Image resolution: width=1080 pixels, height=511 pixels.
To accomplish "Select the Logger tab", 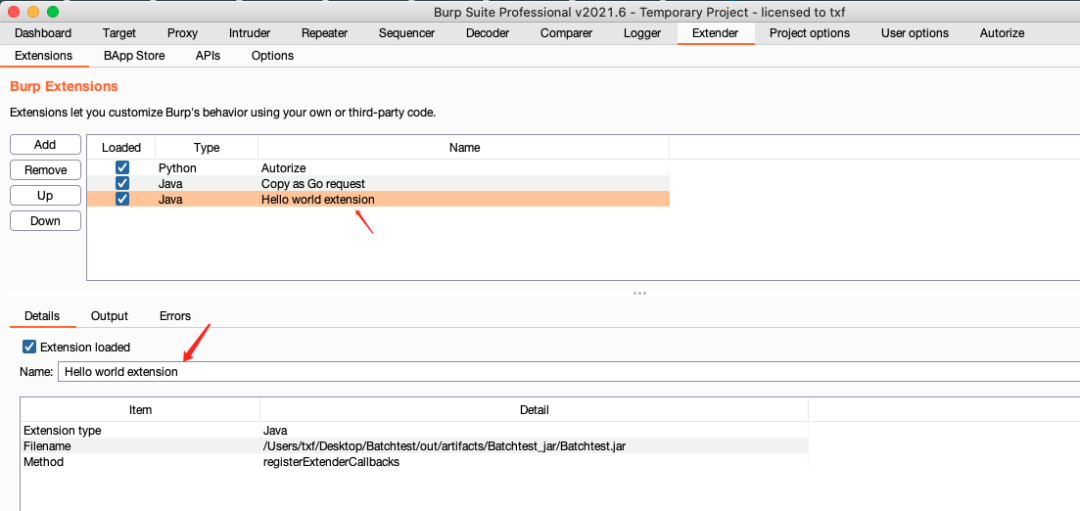I will 642,33.
